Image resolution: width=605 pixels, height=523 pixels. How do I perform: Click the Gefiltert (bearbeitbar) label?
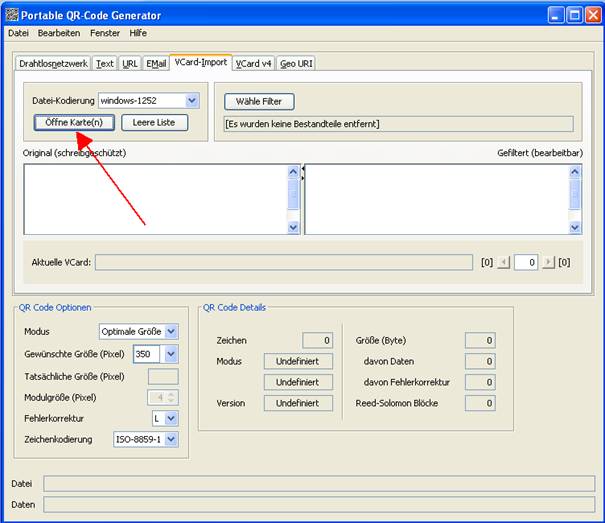[540, 153]
